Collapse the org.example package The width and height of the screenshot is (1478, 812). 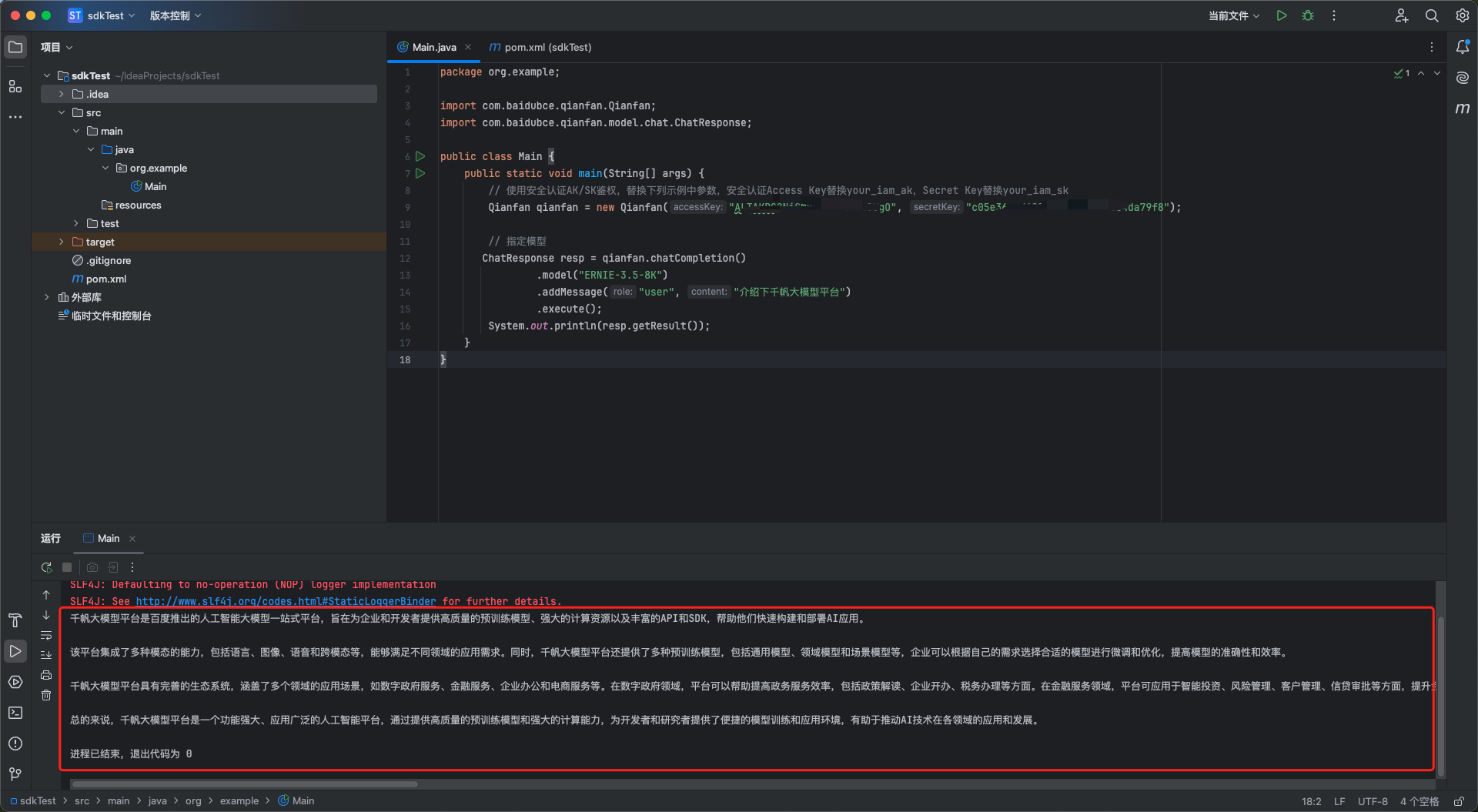click(x=105, y=168)
